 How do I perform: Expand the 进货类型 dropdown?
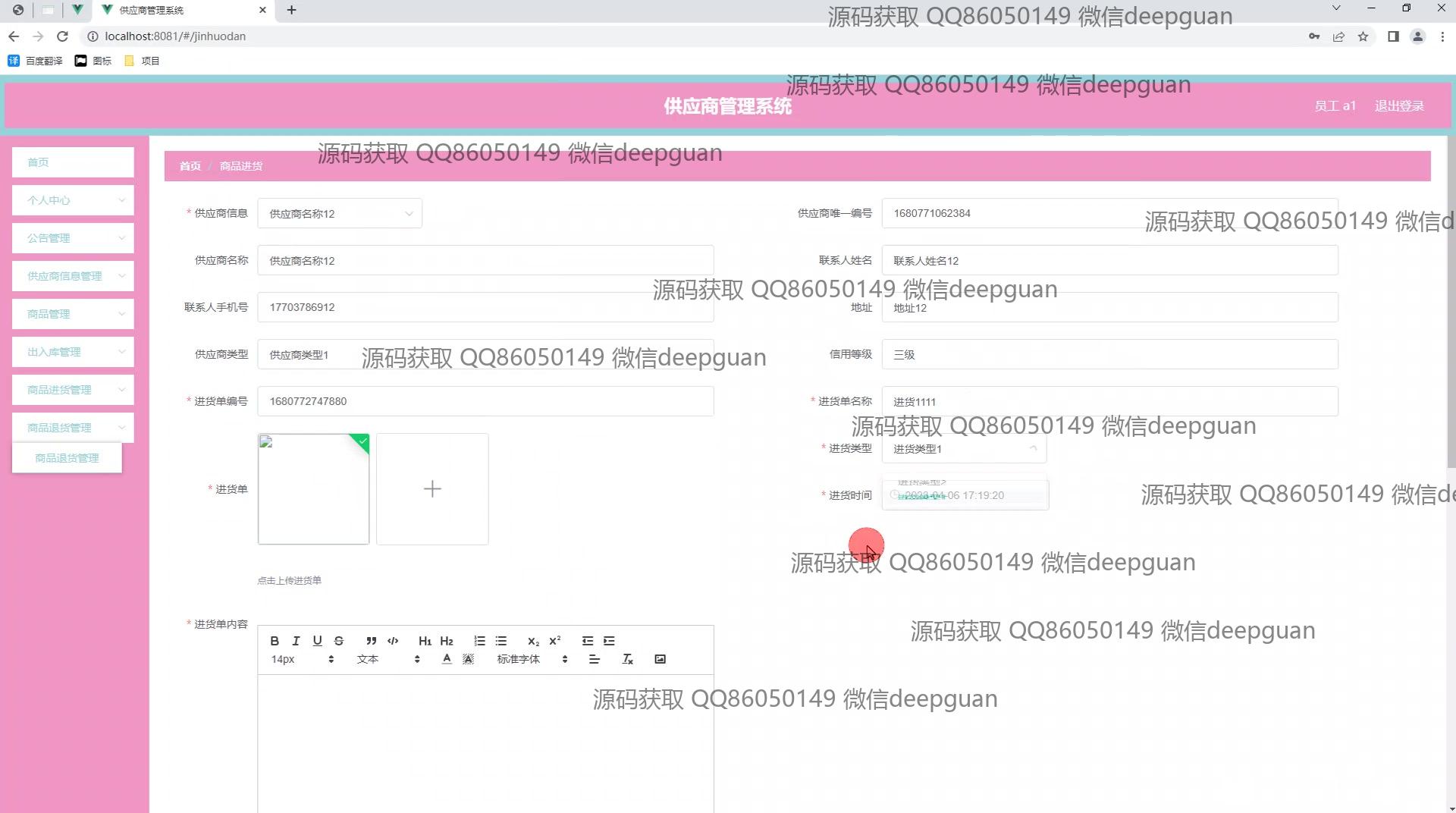click(963, 449)
